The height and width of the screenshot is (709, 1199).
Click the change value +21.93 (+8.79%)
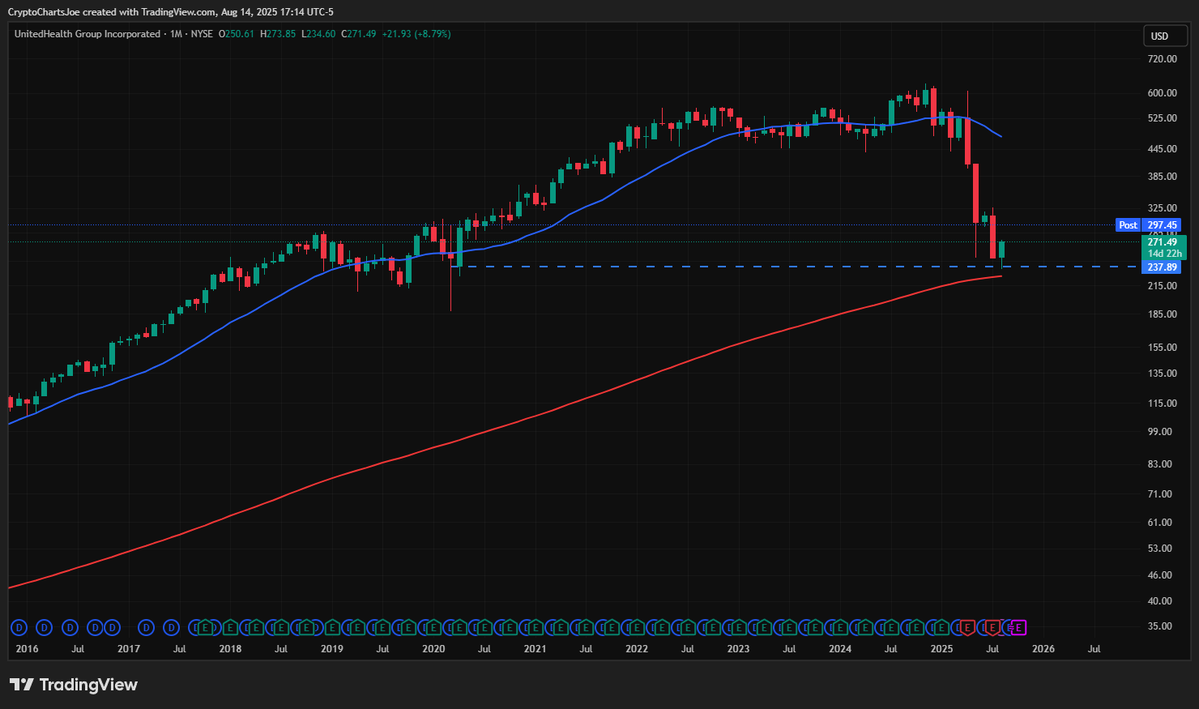(417, 34)
